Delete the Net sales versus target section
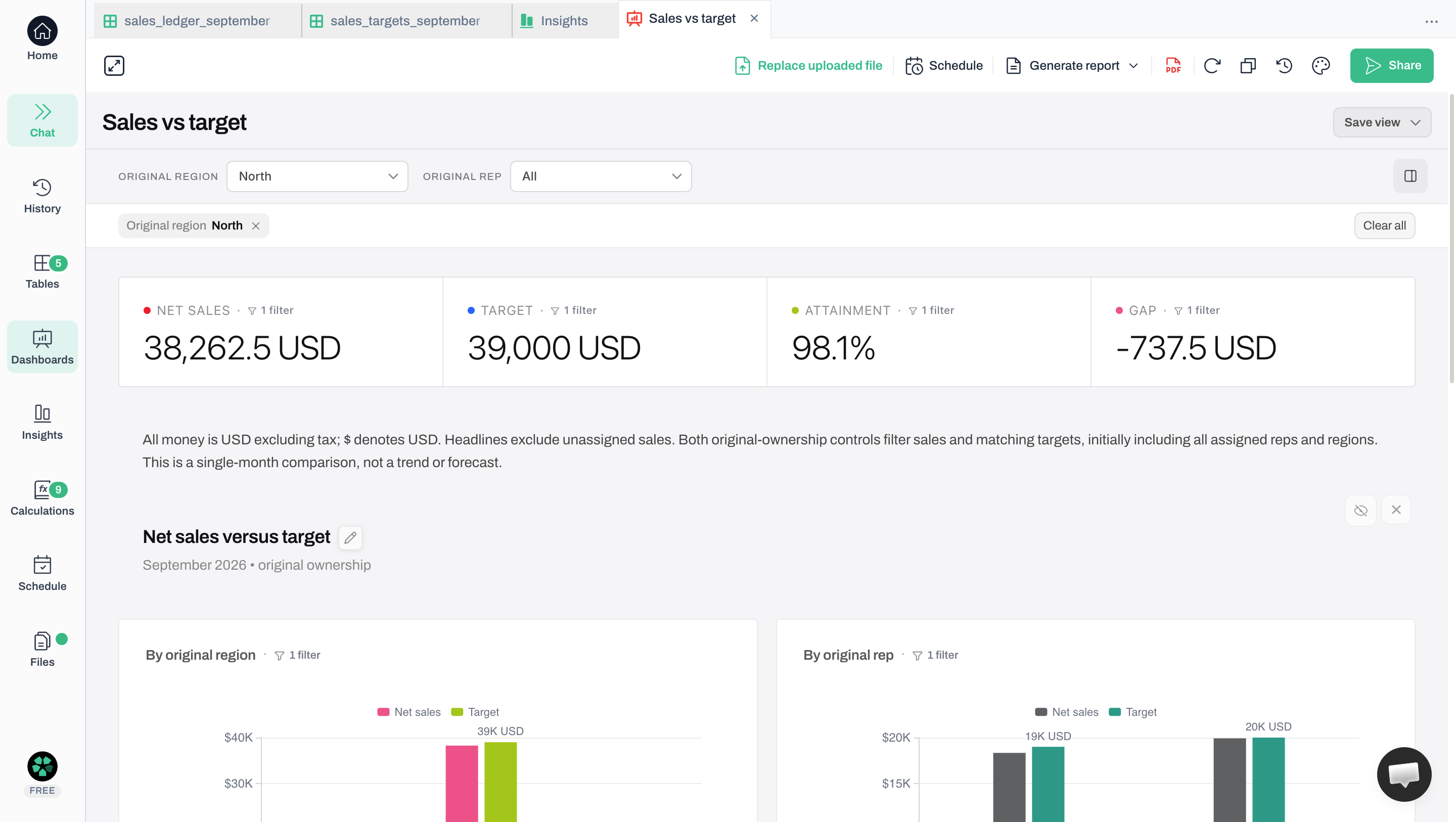1456x822 pixels. tap(1396, 510)
